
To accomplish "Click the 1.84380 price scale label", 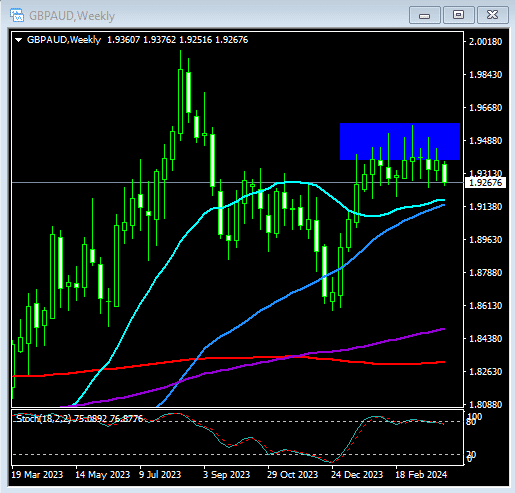I will pos(485,339).
